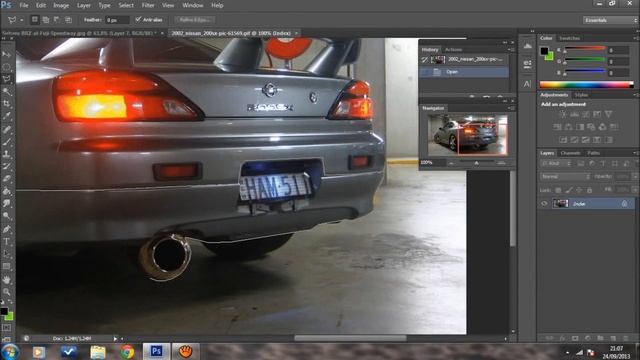Open the collapsed Histogram panel icon
The width and height of the screenshot is (640, 360).
coord(527,46)
